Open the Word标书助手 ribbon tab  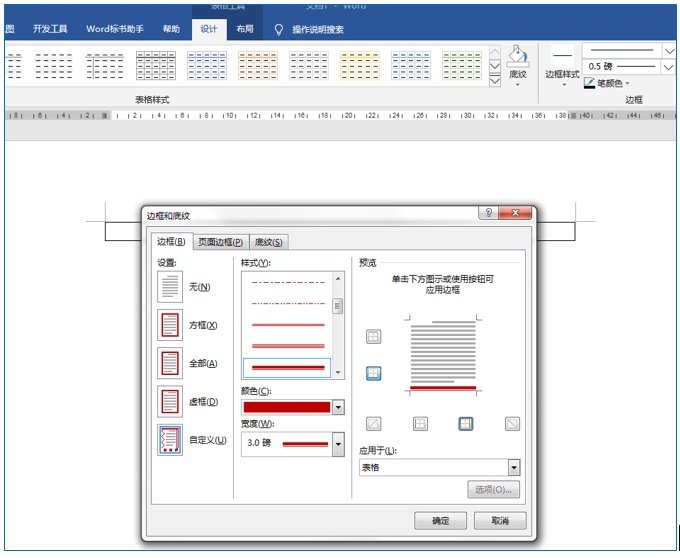[115, 29]
